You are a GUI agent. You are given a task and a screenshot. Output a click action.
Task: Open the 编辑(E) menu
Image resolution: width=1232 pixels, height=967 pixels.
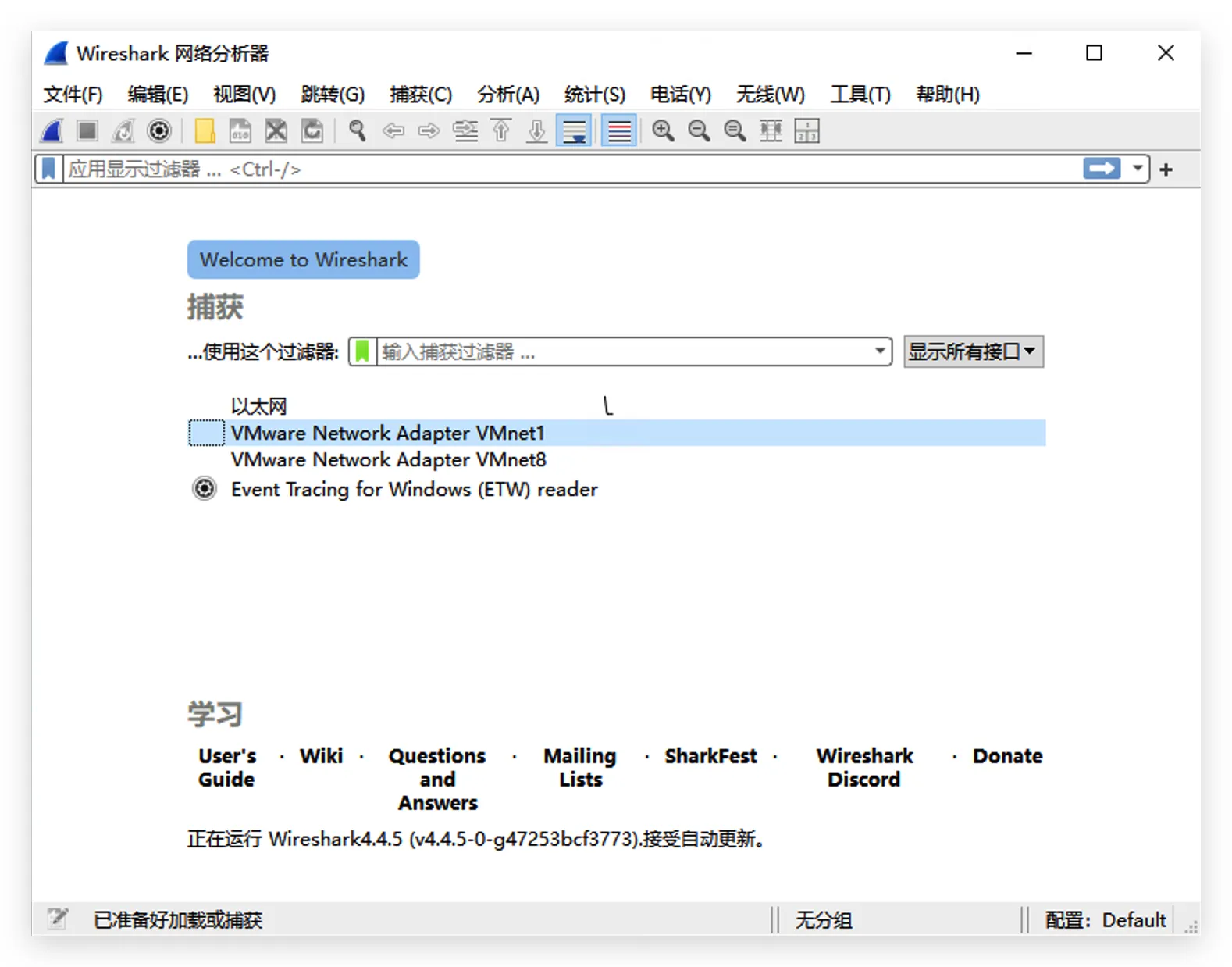click(x=158, y=95)
